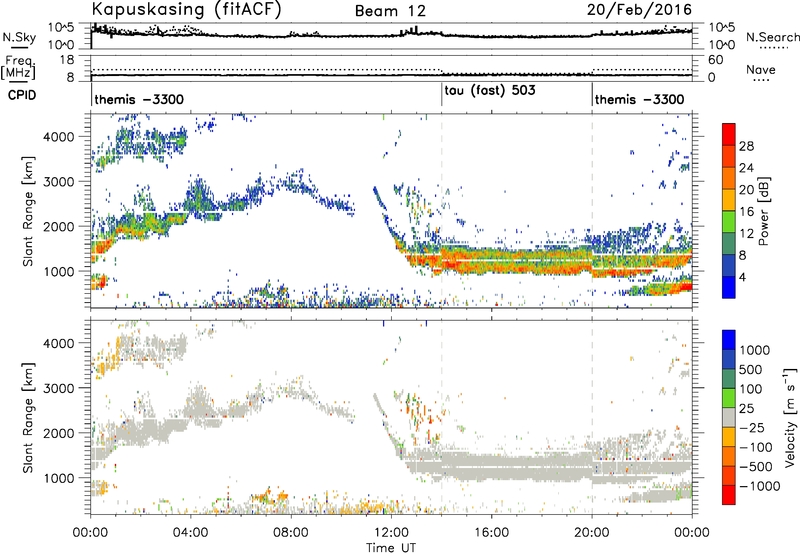Click the 25 label on Velocity color bar
The height and width of the screenshot is (554, 800).
(746, 409)
